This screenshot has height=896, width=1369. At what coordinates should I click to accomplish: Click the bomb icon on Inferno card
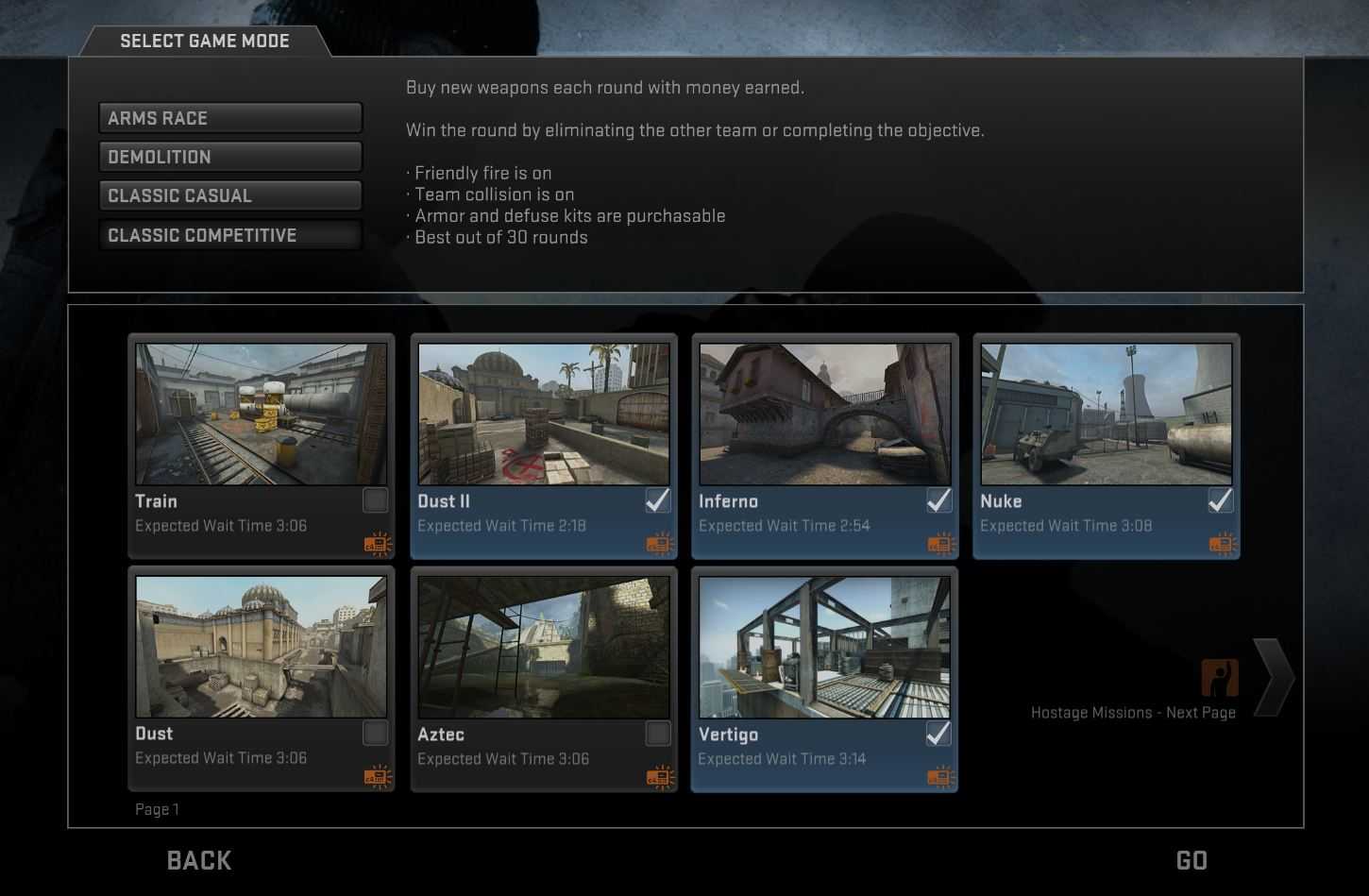pyautogui.click(x=941, y=544)
